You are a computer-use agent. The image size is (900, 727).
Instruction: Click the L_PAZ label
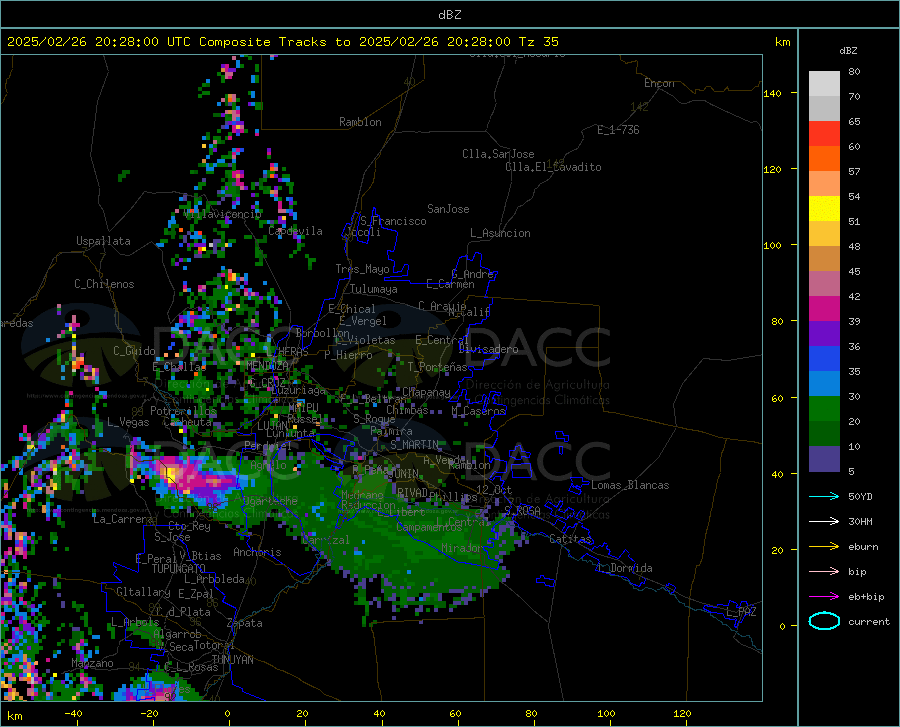point(741,612)
